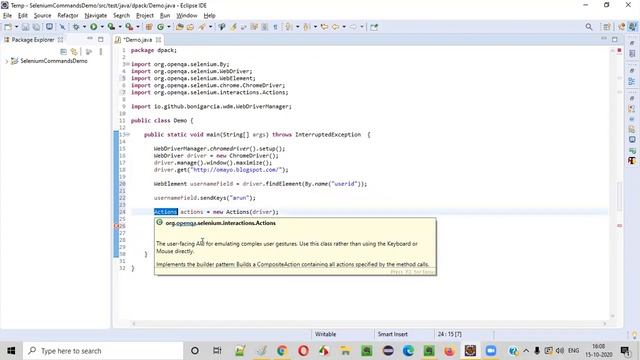640x360 pixels.
Task: Click the Last Edit Location icon
Action: 324,27
